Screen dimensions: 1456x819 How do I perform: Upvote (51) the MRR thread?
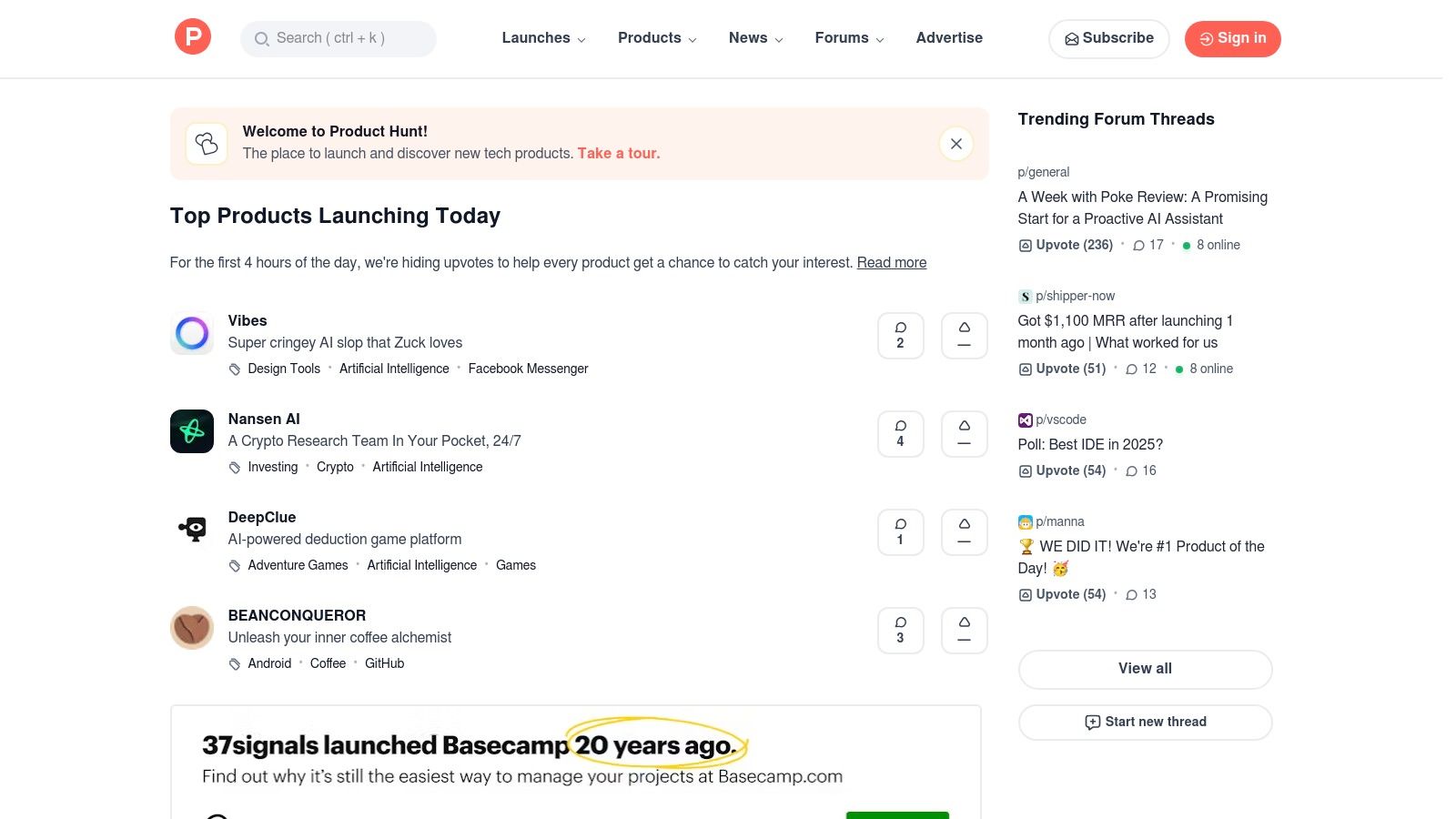coord(1062,369)
